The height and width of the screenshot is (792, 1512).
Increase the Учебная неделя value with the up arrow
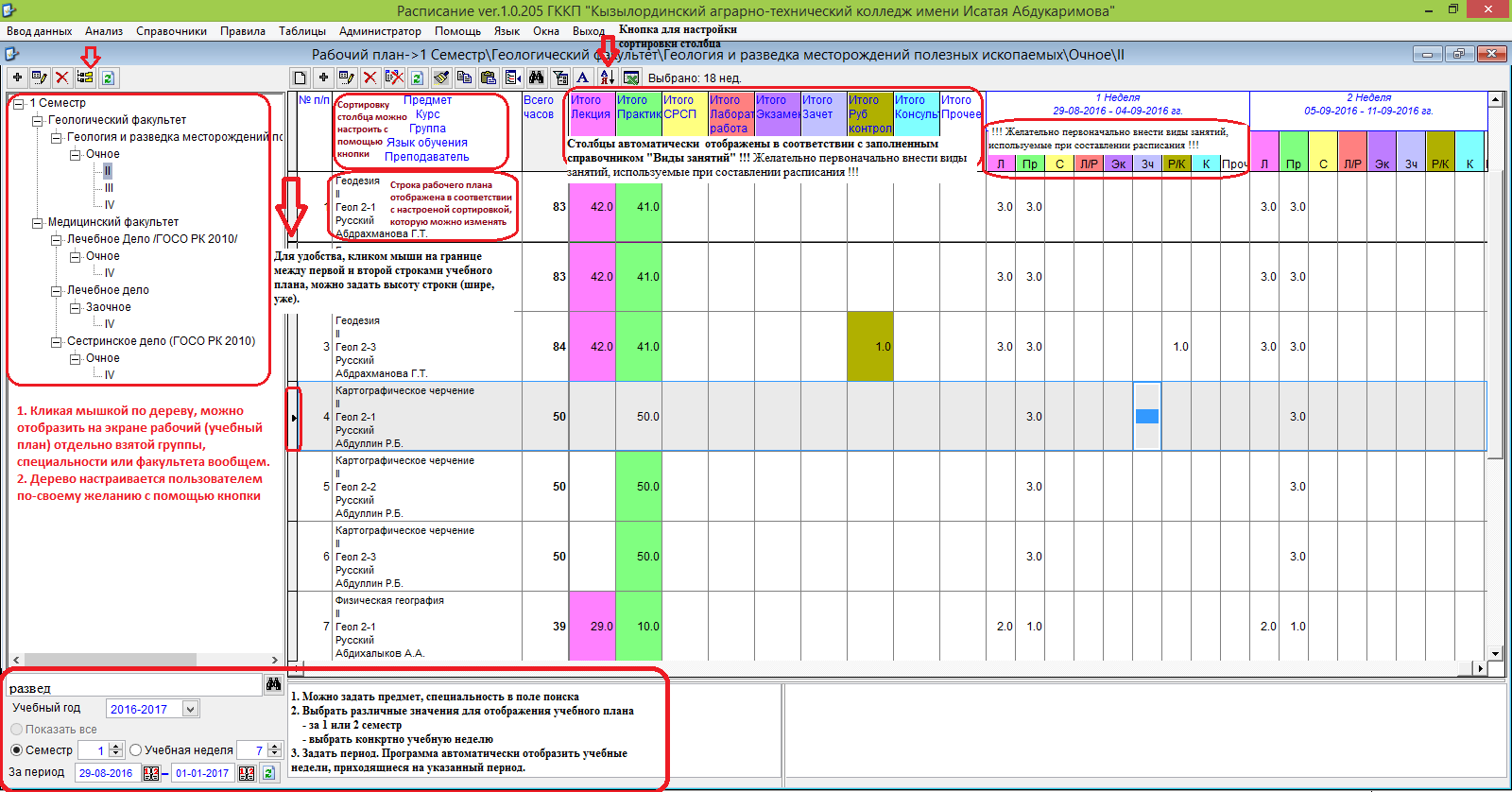click(275, 746)
